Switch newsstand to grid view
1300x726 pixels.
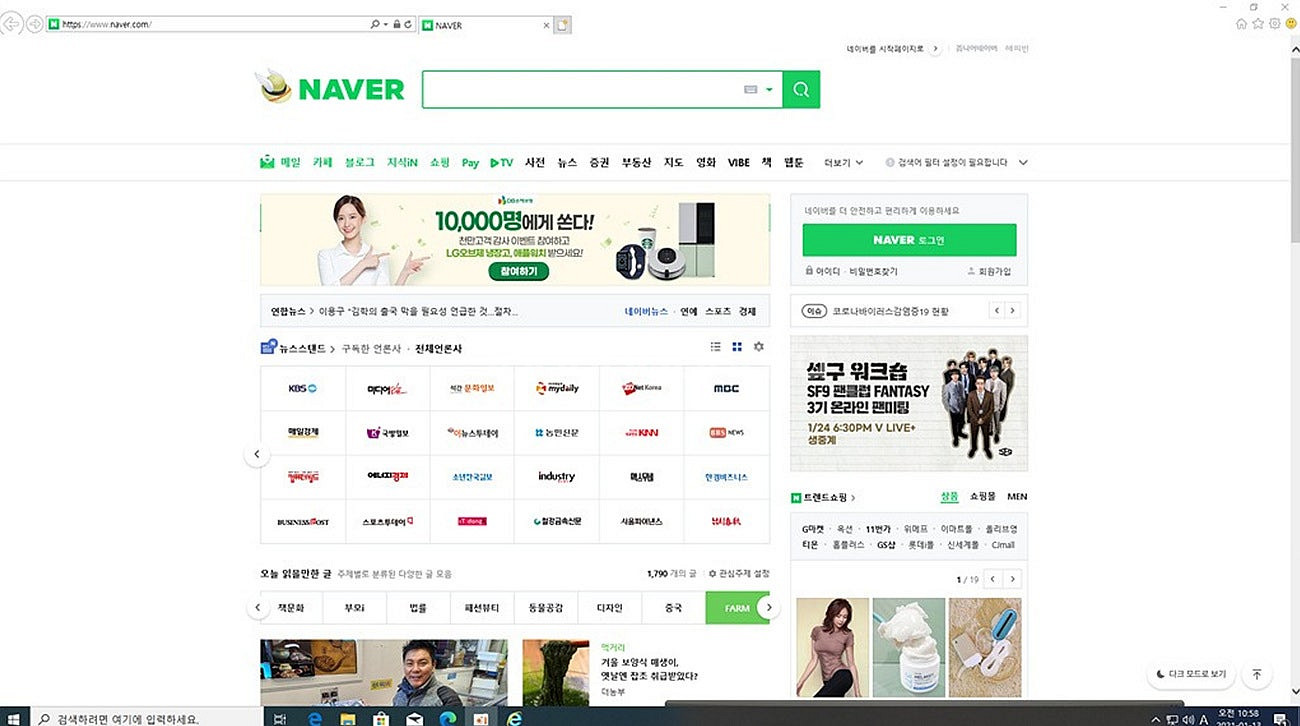point(737,347)
